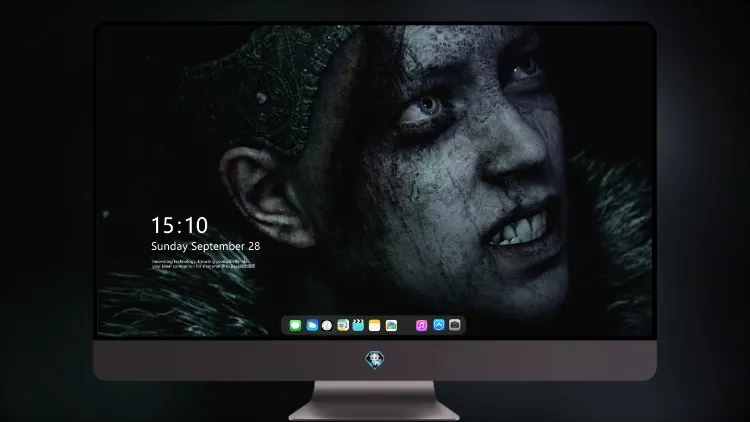This screenshot has width=750, height=422.
Task: Open the Photos gallery app in the dock
Action: click(391, 325)
